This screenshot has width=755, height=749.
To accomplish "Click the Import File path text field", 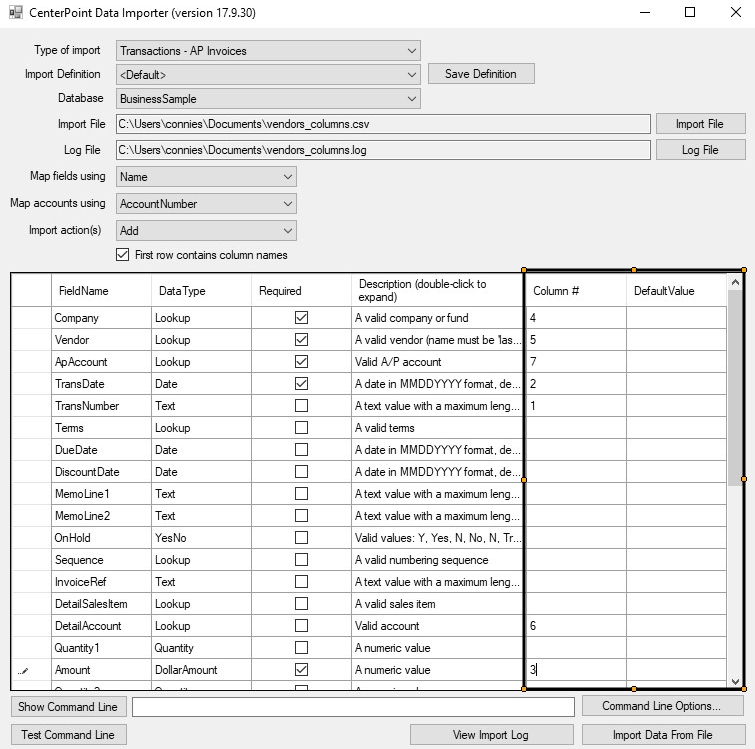I will [383, 124].
